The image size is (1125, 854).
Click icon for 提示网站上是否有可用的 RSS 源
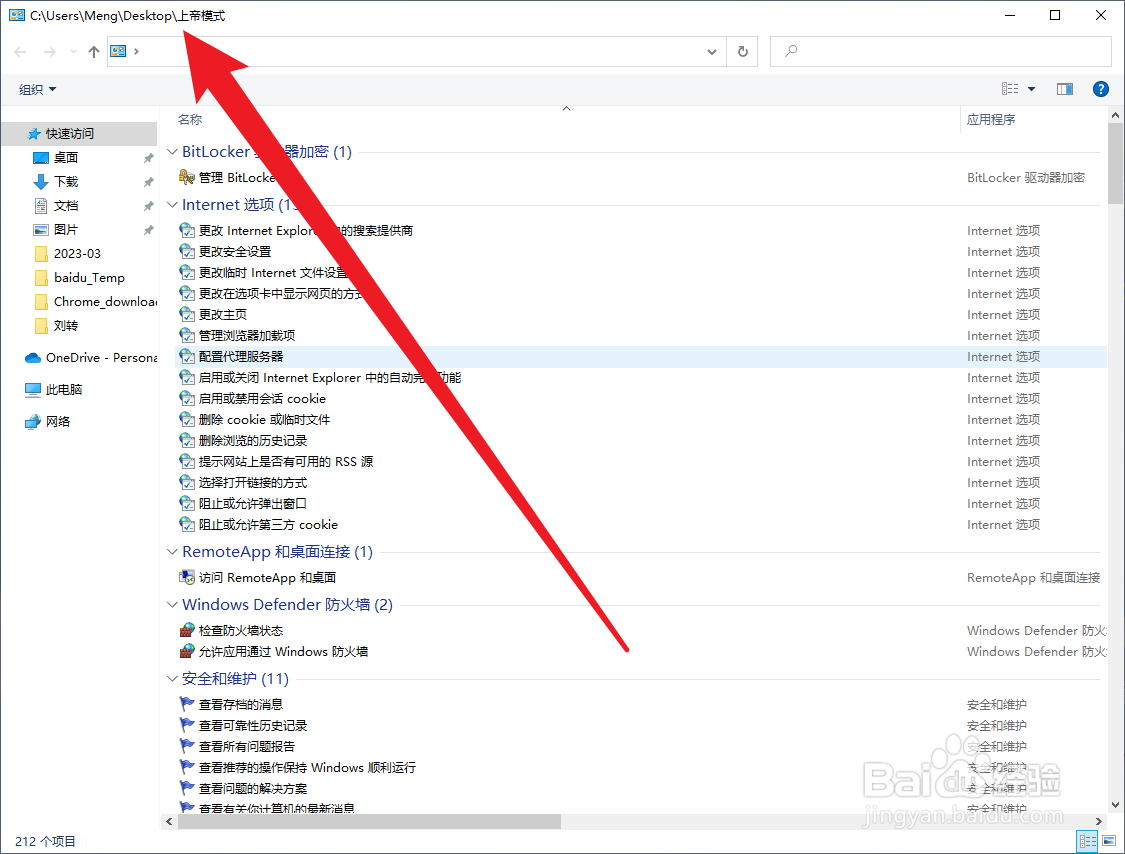(187, 461)
